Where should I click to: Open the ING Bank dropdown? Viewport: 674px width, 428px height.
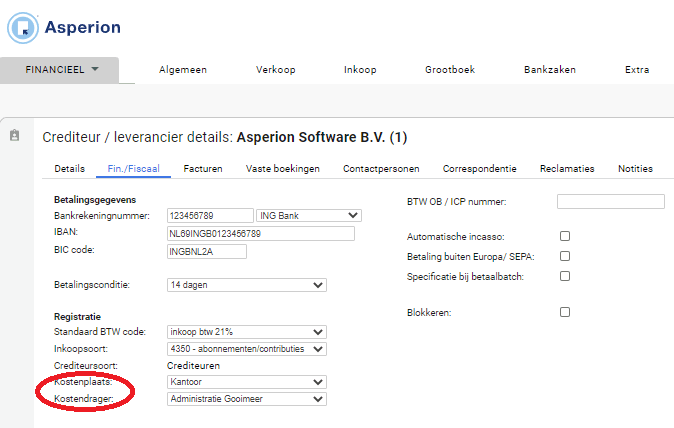[309, 215]
